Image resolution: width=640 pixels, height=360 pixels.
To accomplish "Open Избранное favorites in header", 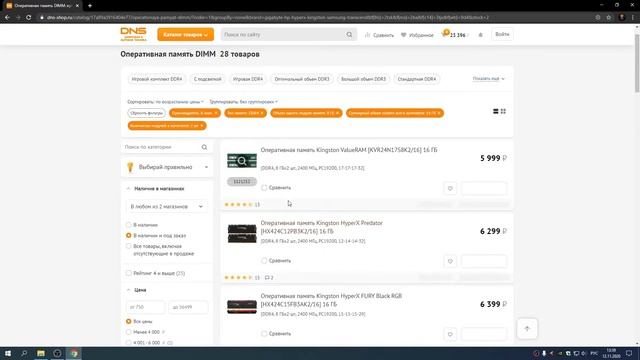I will point(417,35).
